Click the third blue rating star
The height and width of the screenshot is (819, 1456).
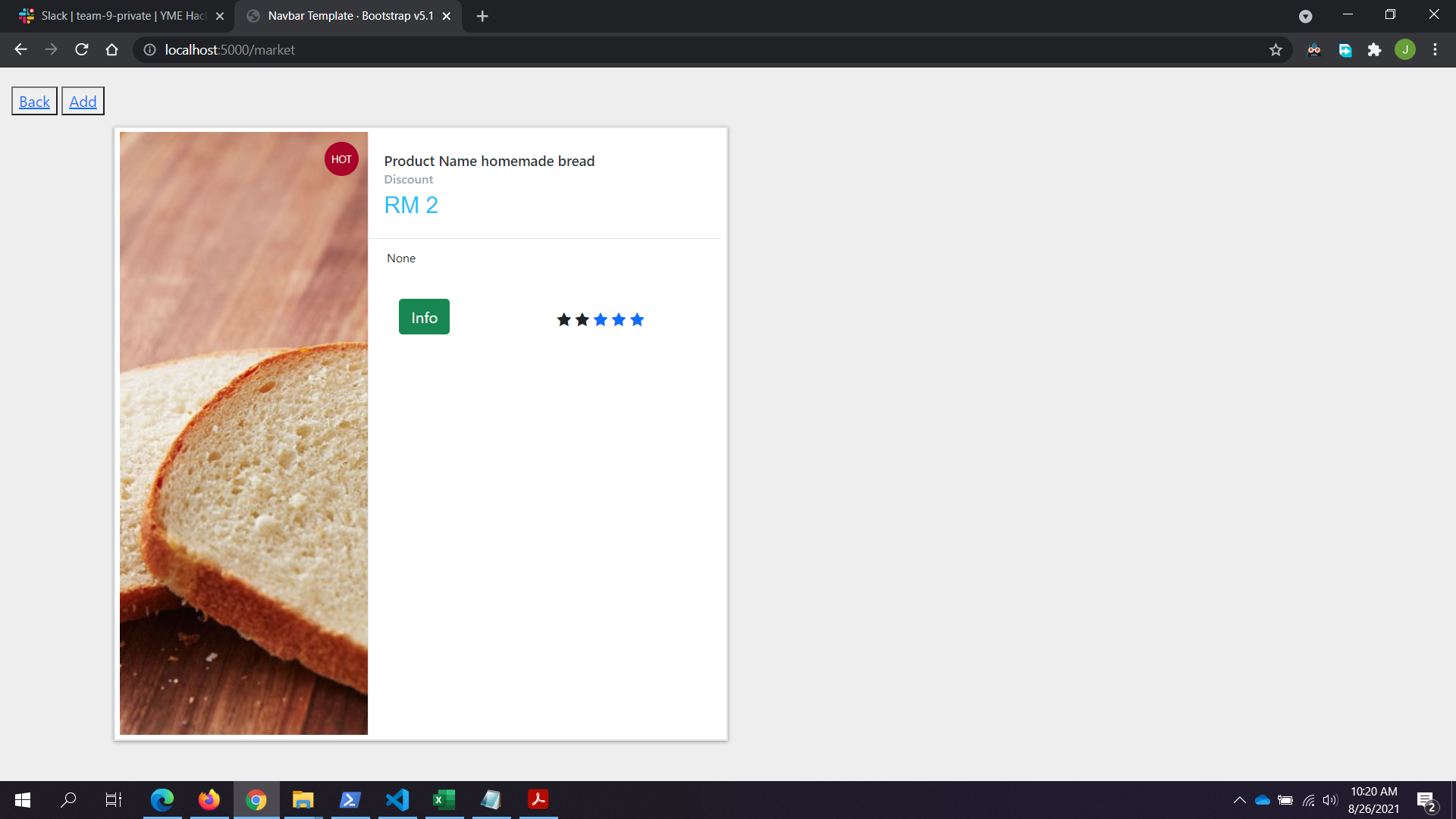(x=601, y=320)
